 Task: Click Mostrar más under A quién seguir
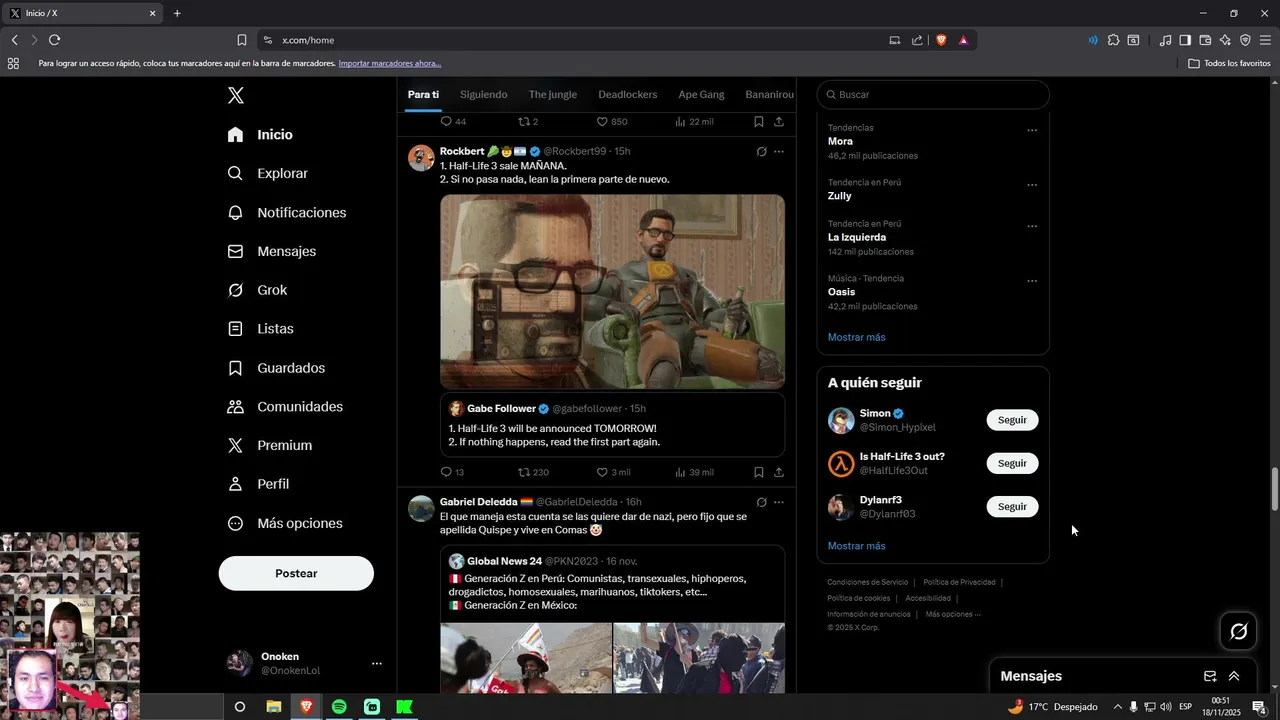coord(857,546)
